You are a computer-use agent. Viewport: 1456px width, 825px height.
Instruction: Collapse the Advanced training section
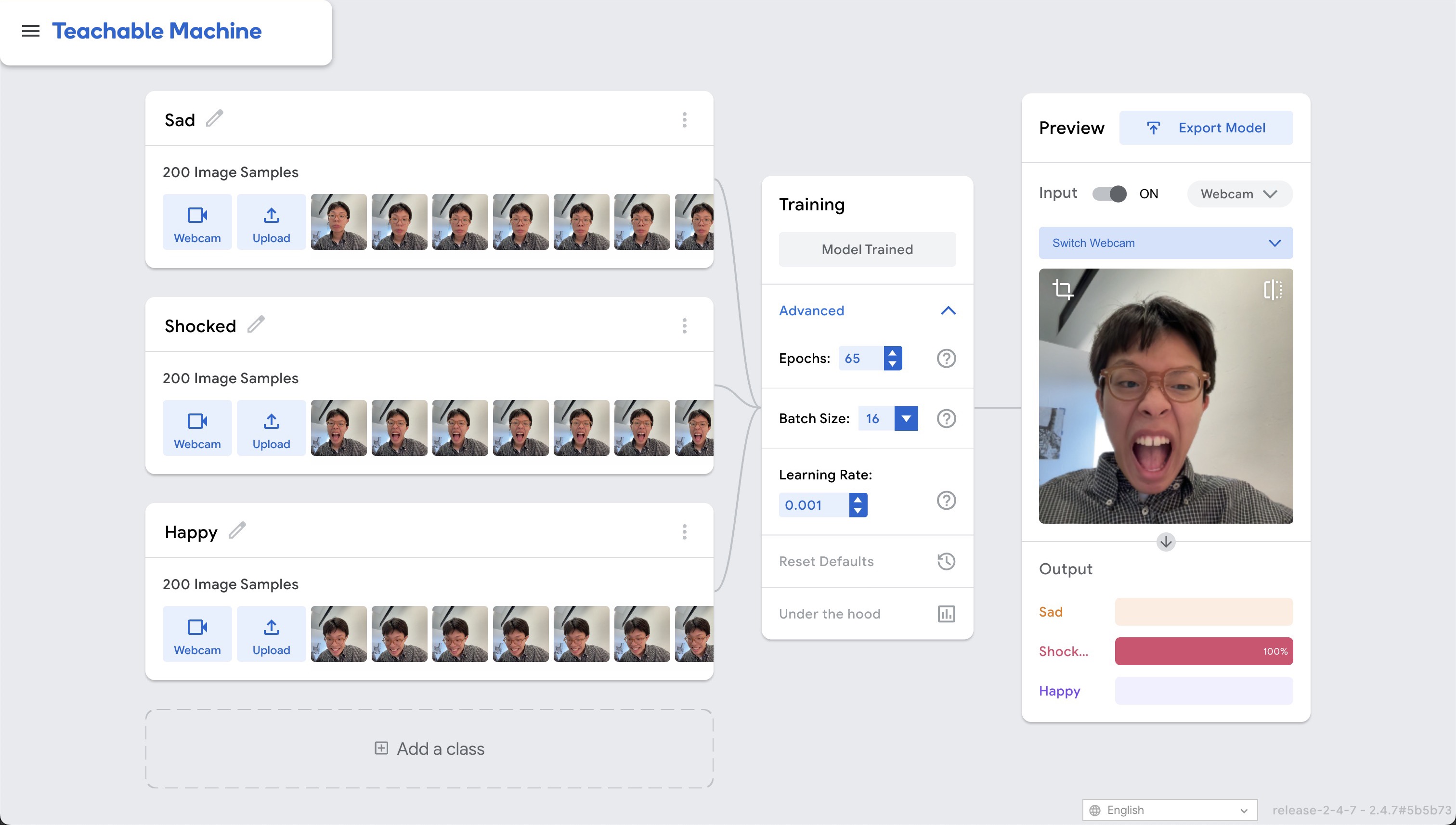948,310
